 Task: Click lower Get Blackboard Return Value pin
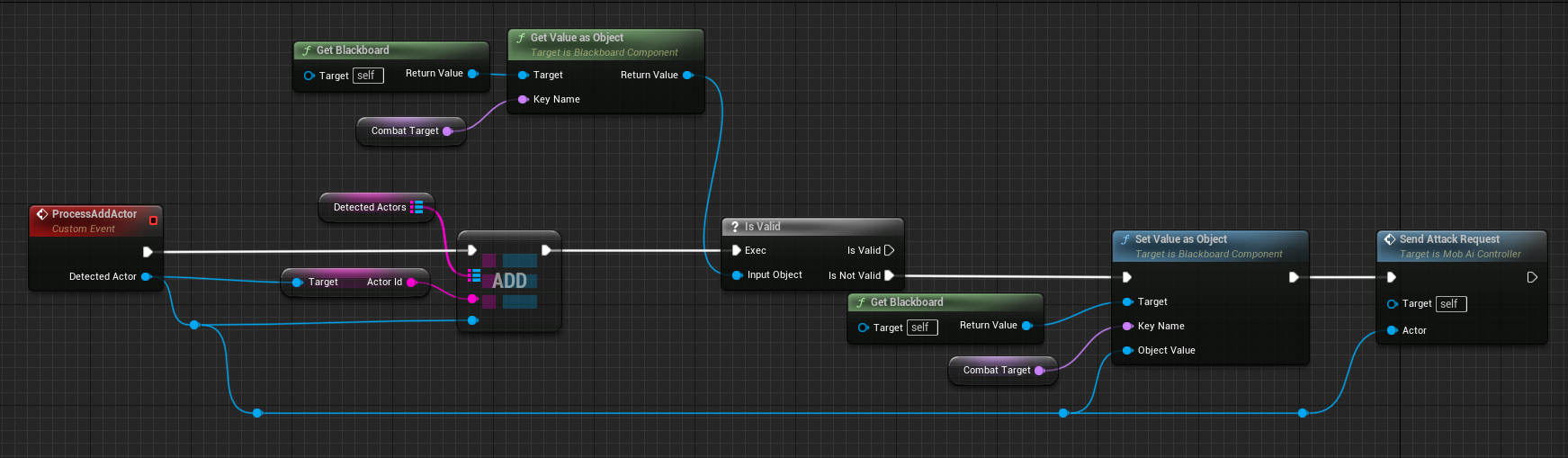click(x=1027, y=326)
